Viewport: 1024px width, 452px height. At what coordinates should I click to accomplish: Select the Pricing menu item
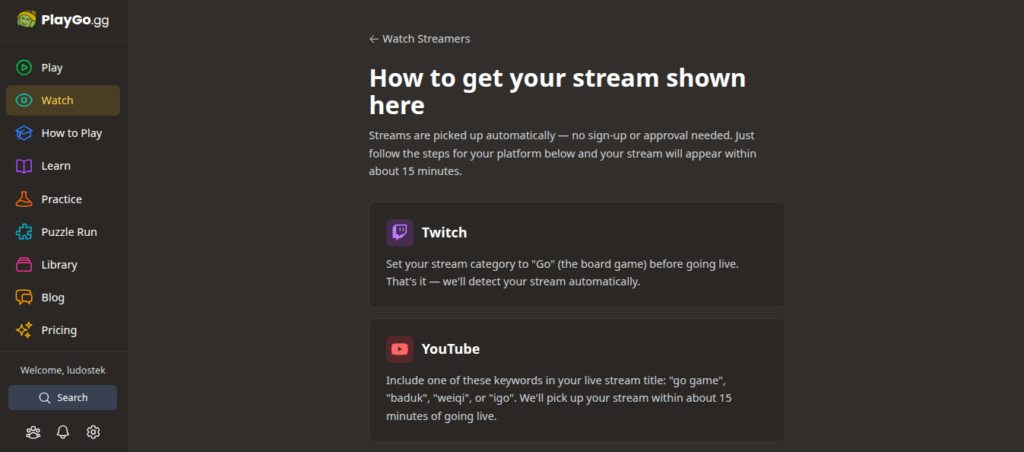(x=59, y=331)
